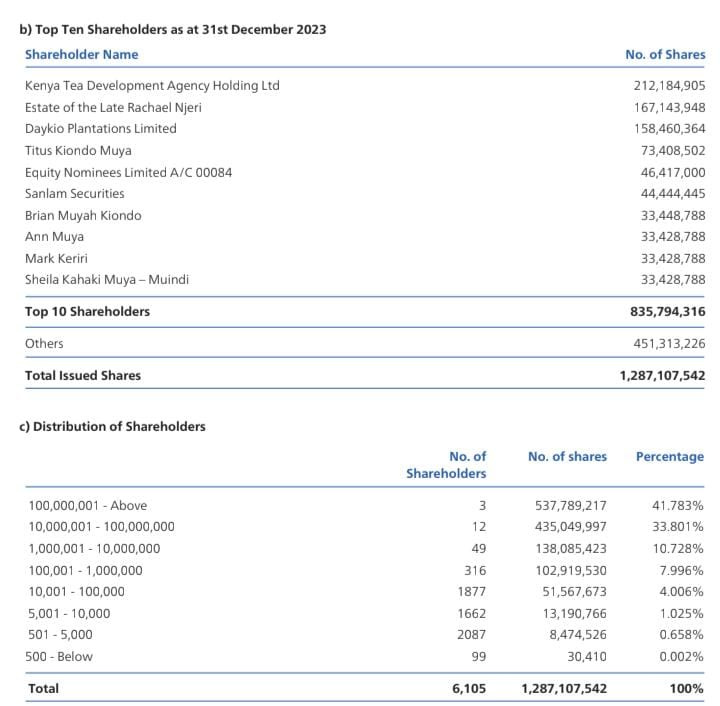The height and width of the screenshot is (706, 720).
Task: Click the shareholder count 2087
Action: click(x=472, y=635)
